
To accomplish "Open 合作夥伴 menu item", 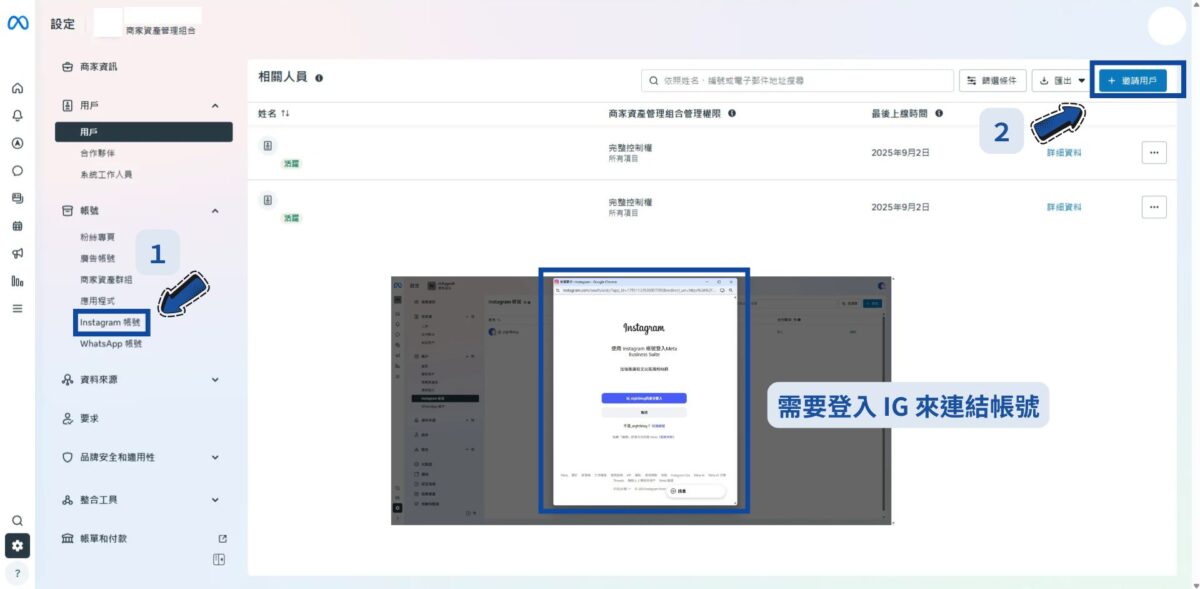I will coord(98,153).
